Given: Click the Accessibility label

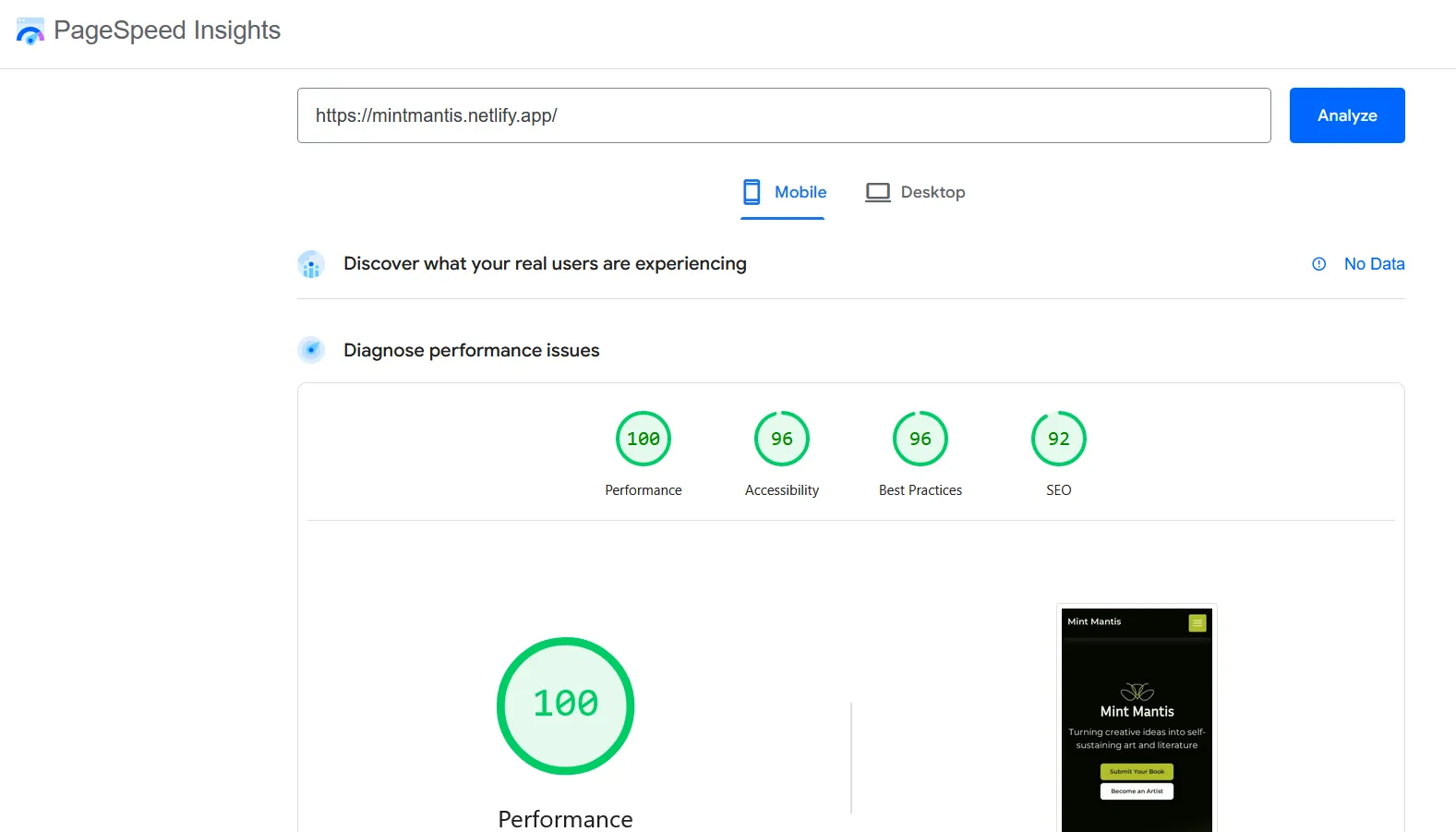Looking at the screenshot, I should click(782, 490).
